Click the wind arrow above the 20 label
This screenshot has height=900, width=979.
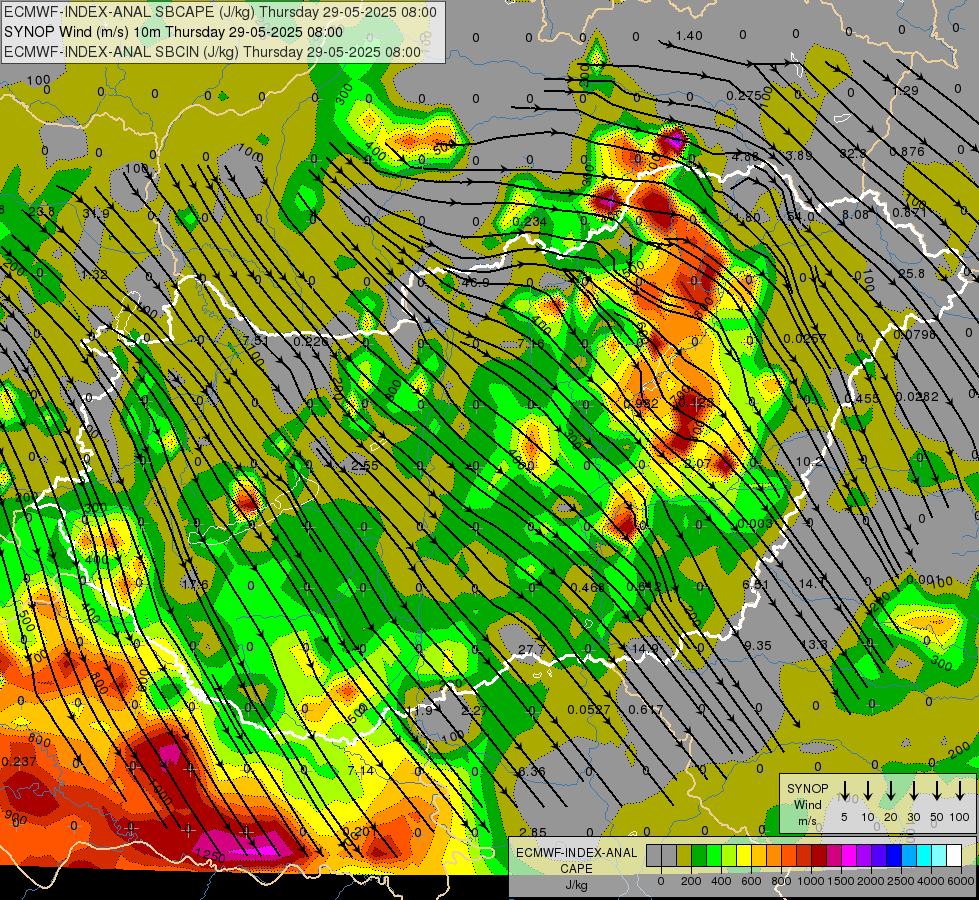coord(890,791)
